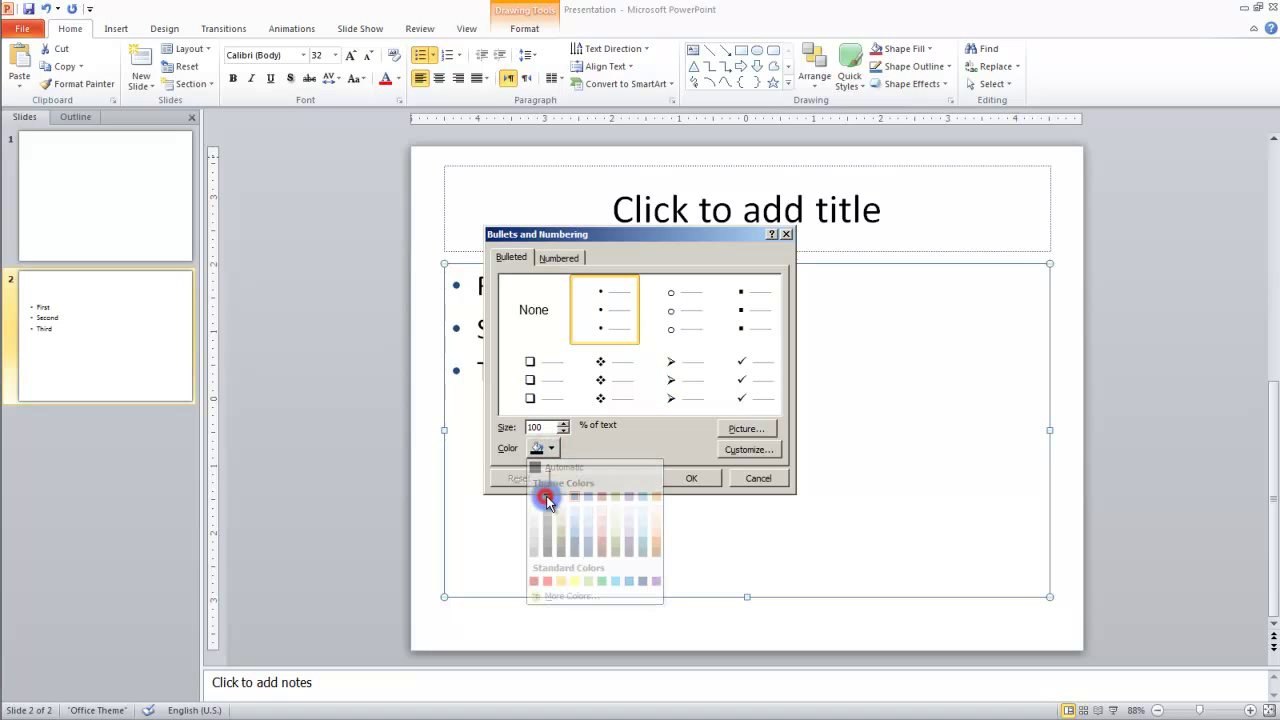
Task: Reset the slide layout
Action: click(180, 66)
